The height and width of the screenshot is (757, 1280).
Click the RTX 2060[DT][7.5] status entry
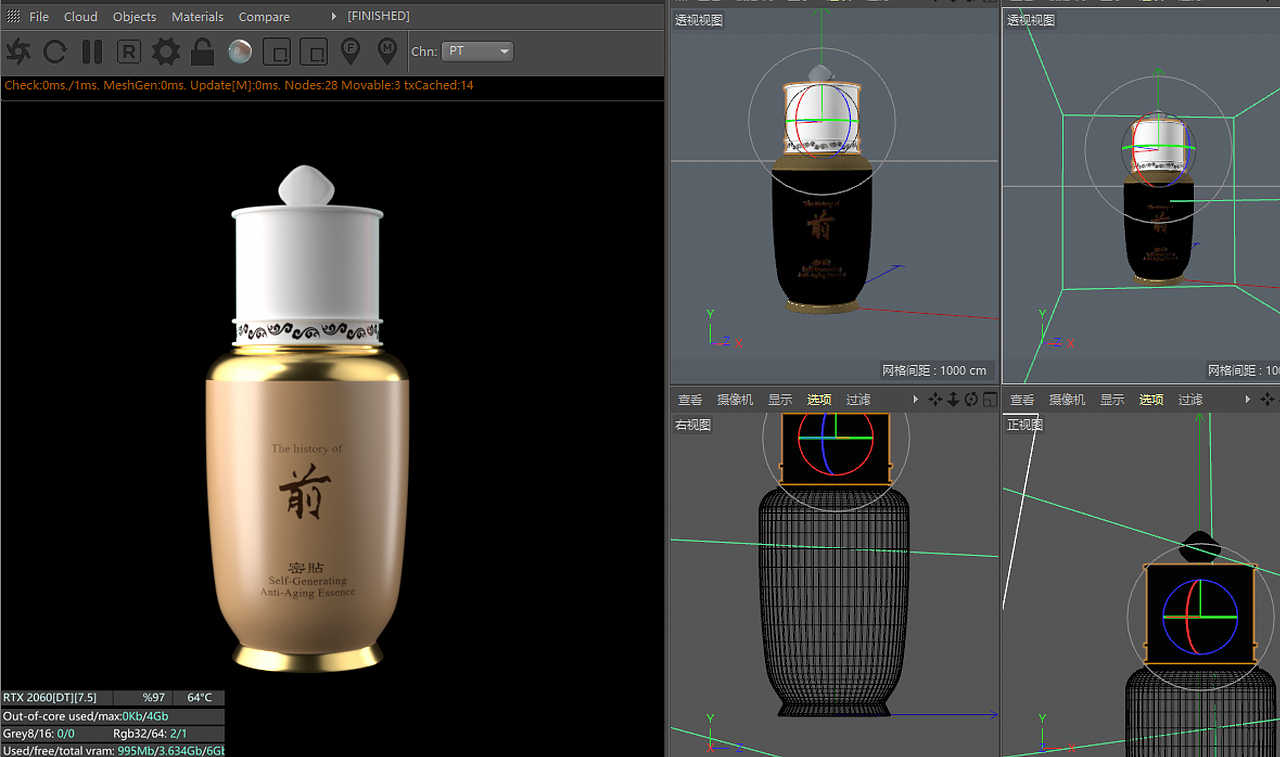pyautogui.click(x=50, y=698)
